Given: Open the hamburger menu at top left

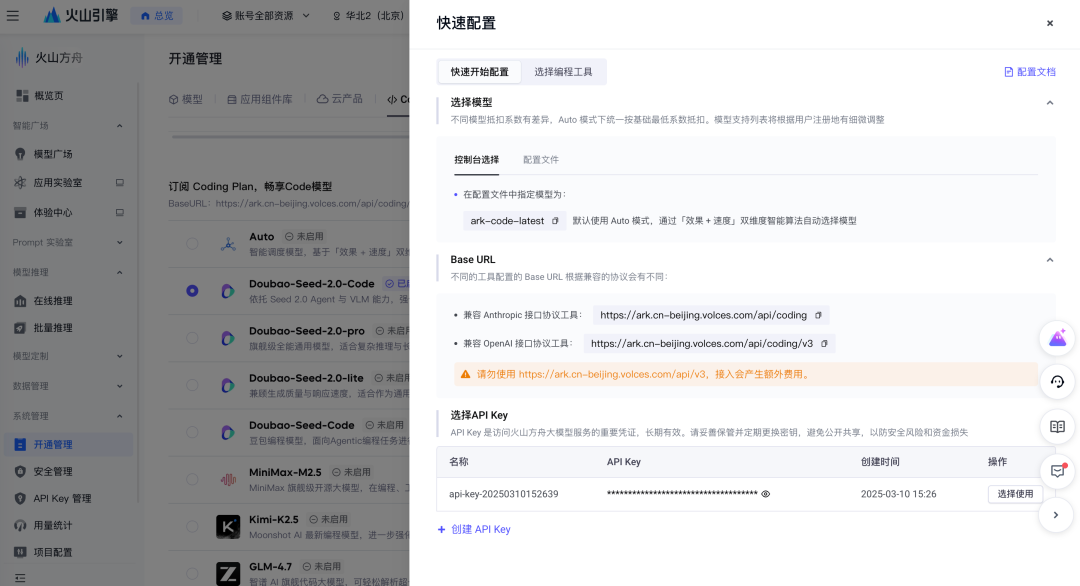Looking at the screenshot, I should click(x=13, y=15).
